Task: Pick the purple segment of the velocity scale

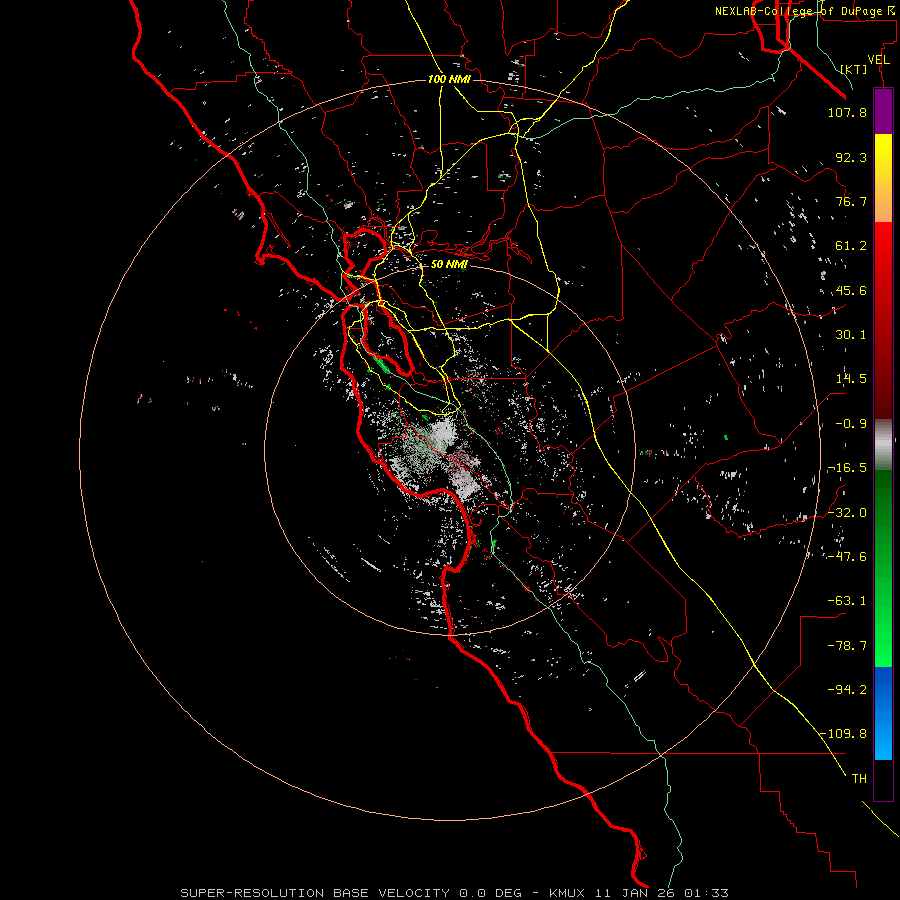Action: [x=883, y=112]
